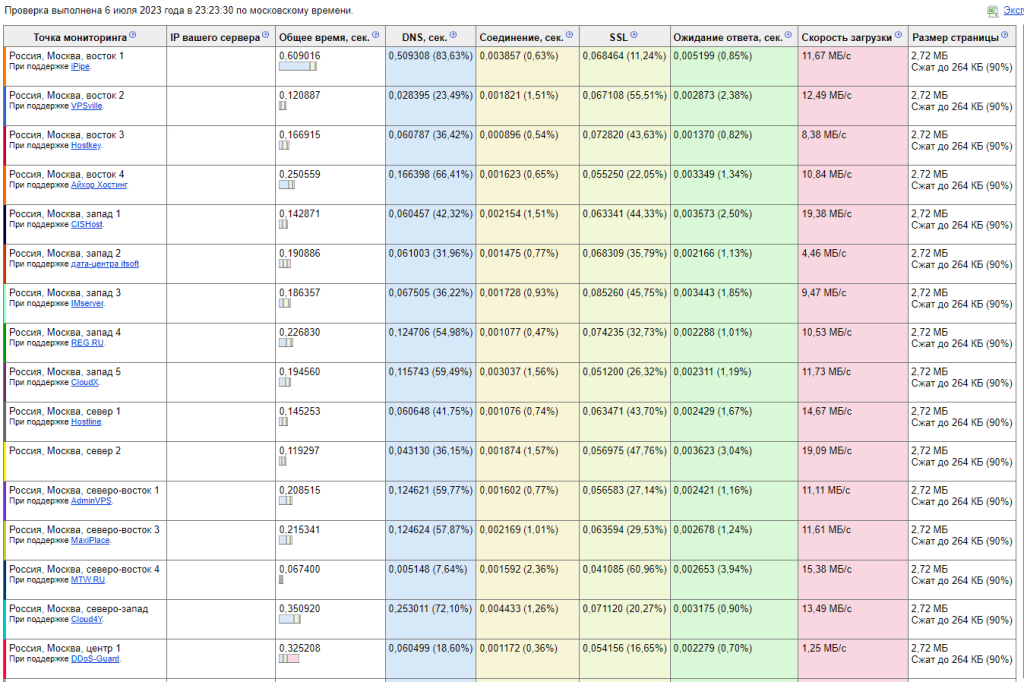
Task: Click the timing bar under 0,325208
Action: (289, 658)
